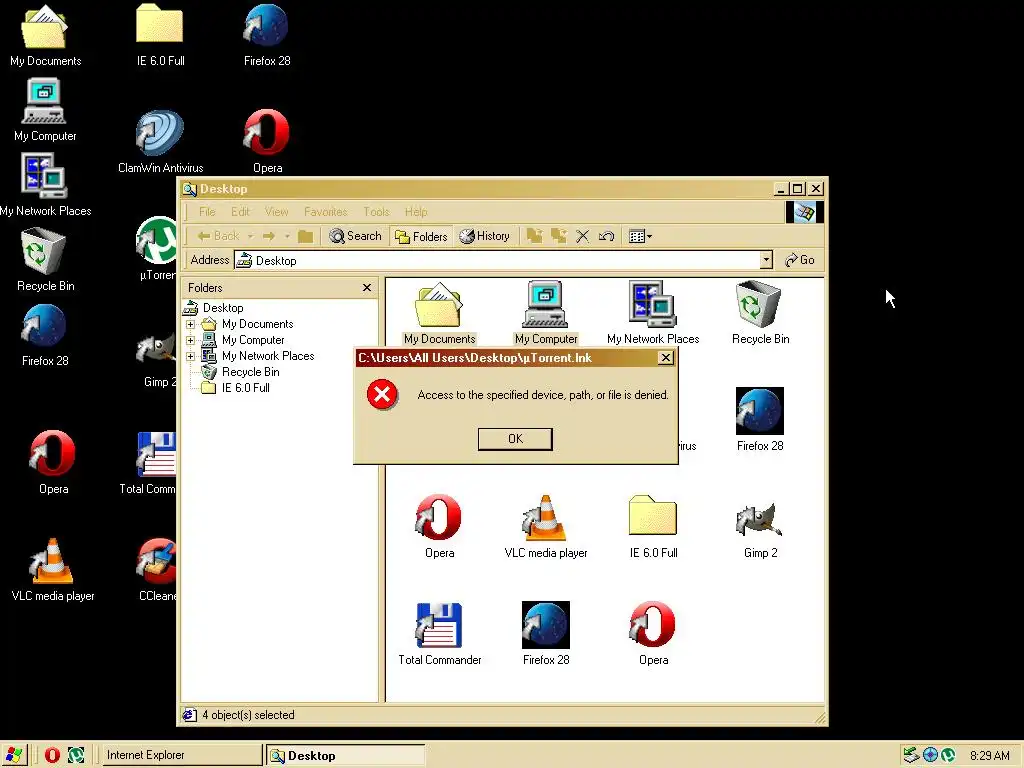Open the View menu
This screenshot has width=1024, height=768.
pyautogui.click(x=276, y=212)
